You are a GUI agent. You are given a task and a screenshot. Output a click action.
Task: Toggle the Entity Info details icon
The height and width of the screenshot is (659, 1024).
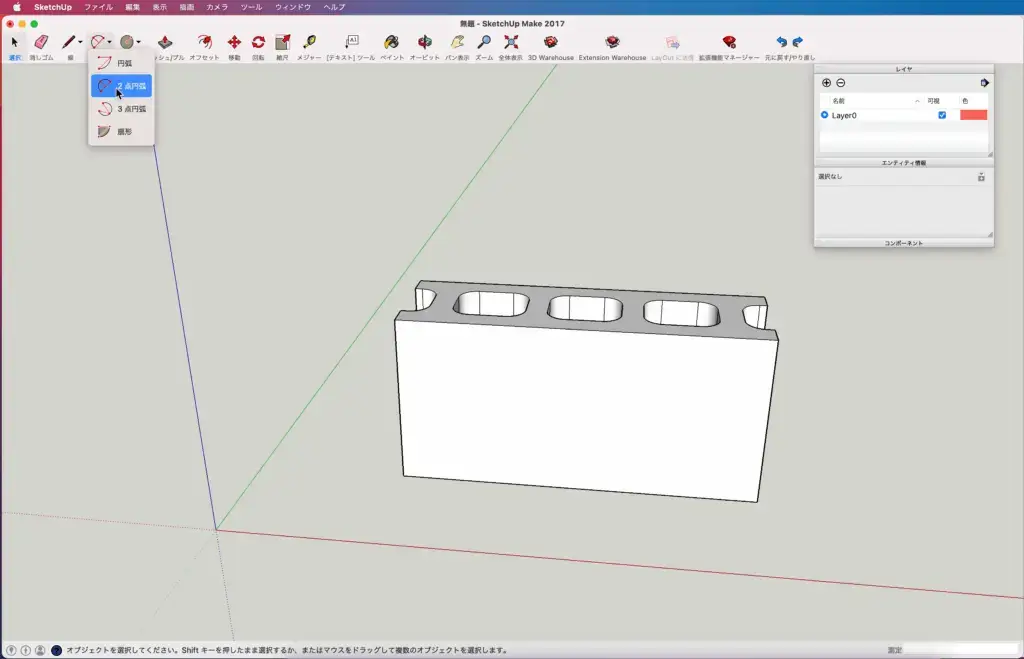(x=981, y=177)
